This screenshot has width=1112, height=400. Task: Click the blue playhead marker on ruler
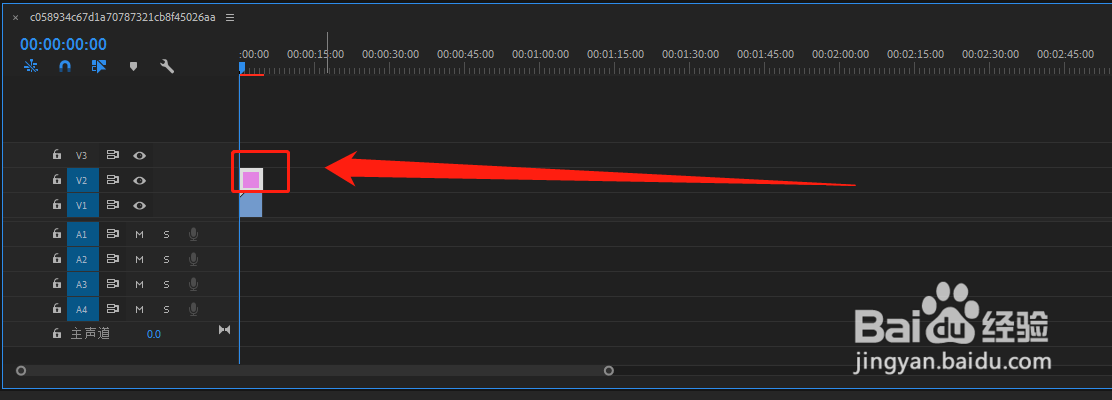[x=242, y=67]
